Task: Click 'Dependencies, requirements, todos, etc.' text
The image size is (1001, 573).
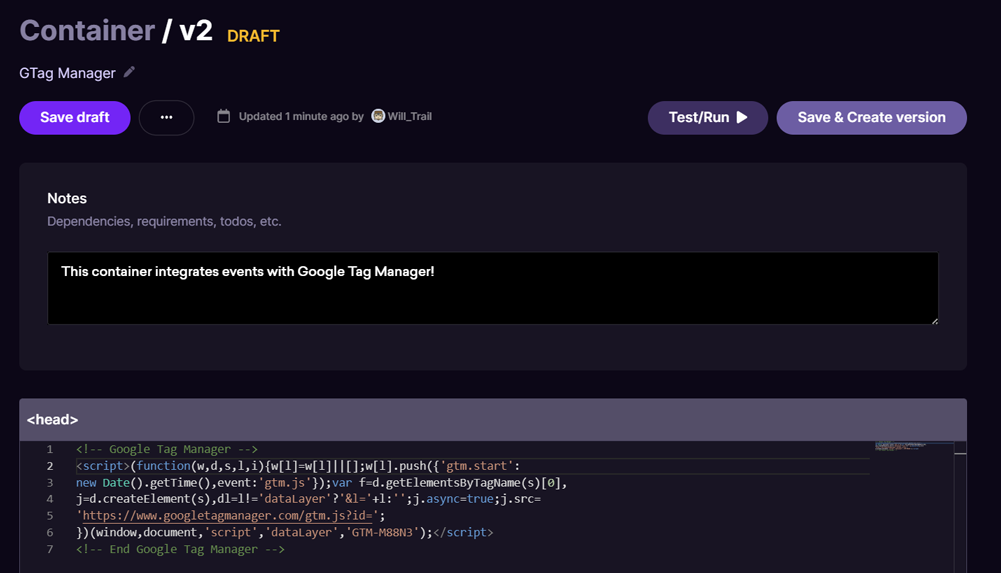Action: (x=164, y=221)
